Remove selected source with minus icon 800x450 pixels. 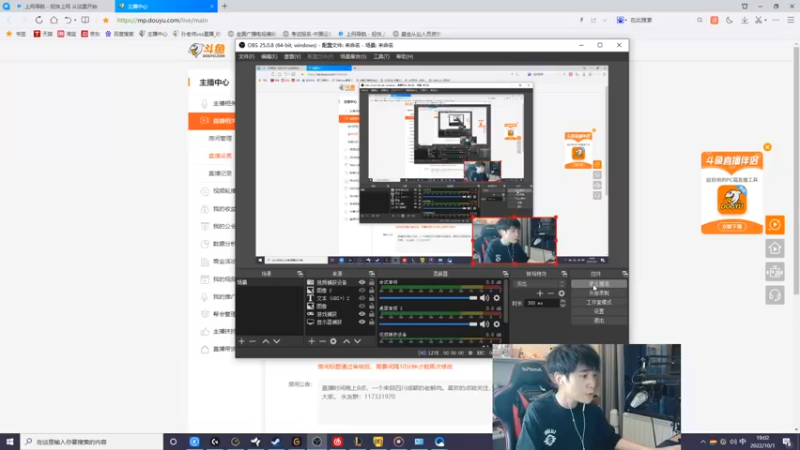[322, 341]
